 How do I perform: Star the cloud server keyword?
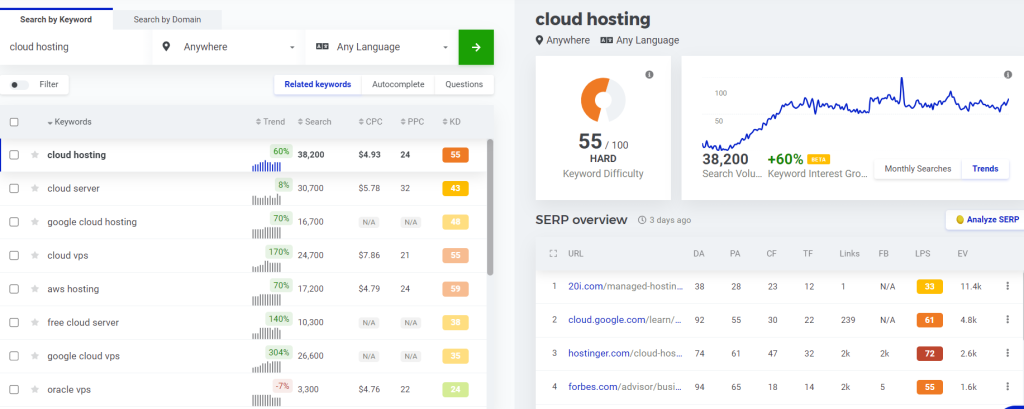point(35,188)
